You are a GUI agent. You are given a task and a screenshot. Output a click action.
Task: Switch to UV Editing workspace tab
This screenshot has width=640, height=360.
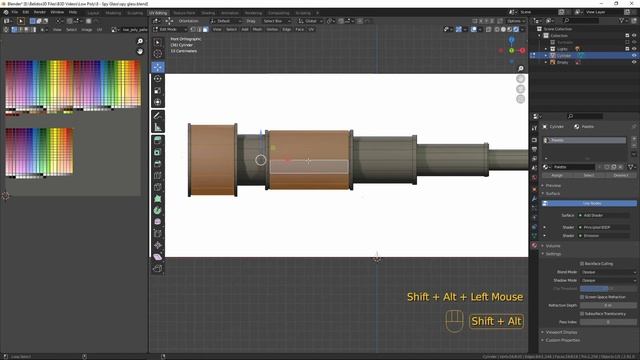coord(158,13)
